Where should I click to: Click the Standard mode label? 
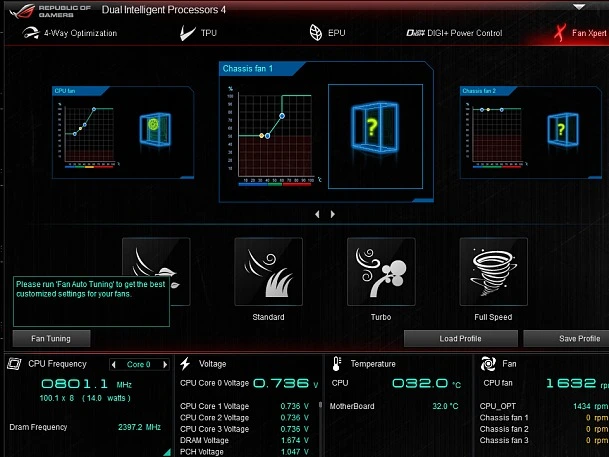pos(268,317)
